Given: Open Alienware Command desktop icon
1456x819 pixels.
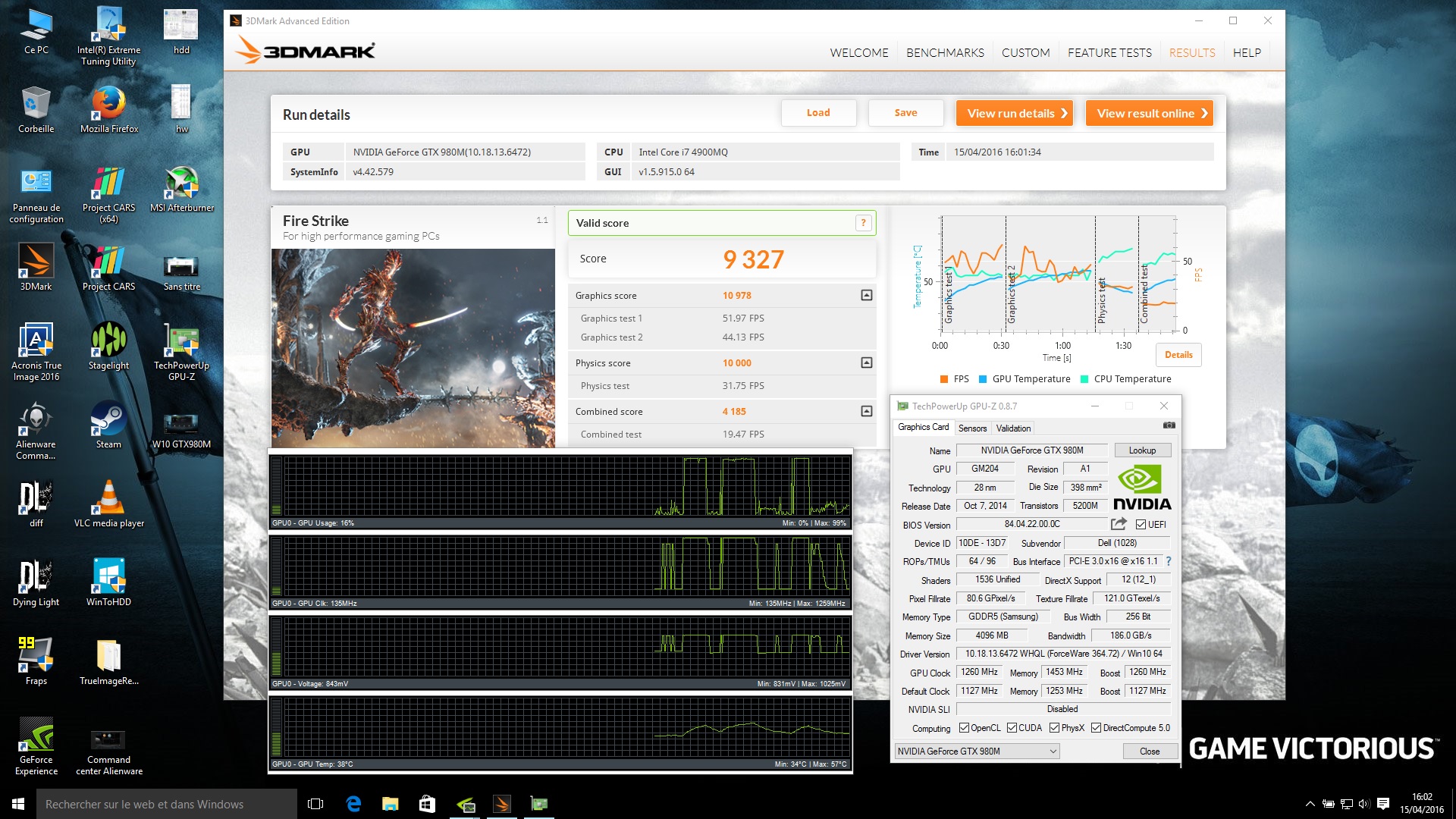Looking at the screenshot, I should pyautogui.click(x=36, y=431).
